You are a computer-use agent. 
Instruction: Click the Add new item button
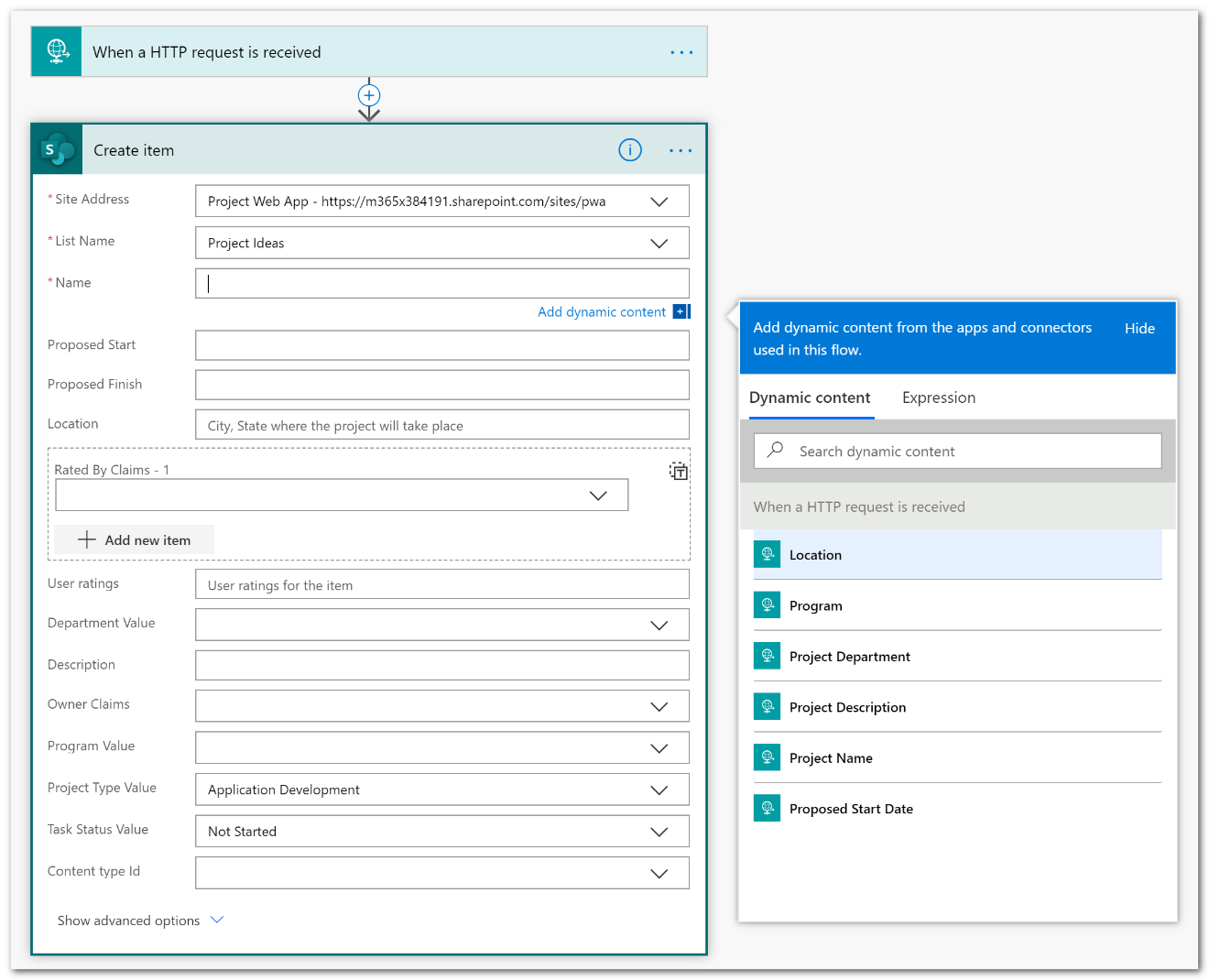(x=134, y=540)
